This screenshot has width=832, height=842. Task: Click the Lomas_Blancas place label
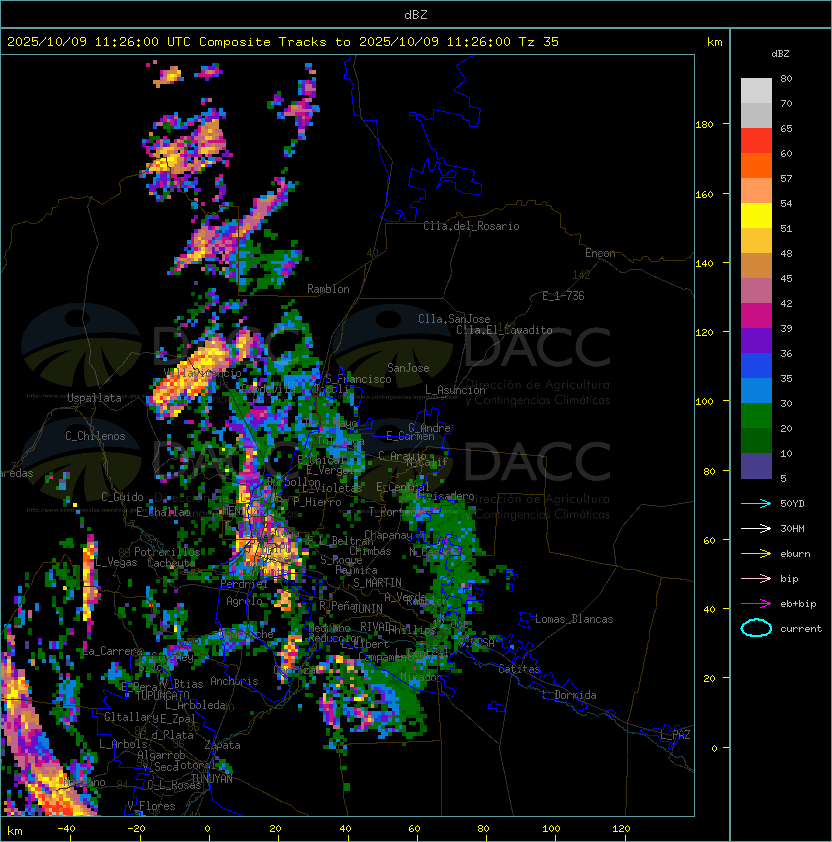[574, 619]
